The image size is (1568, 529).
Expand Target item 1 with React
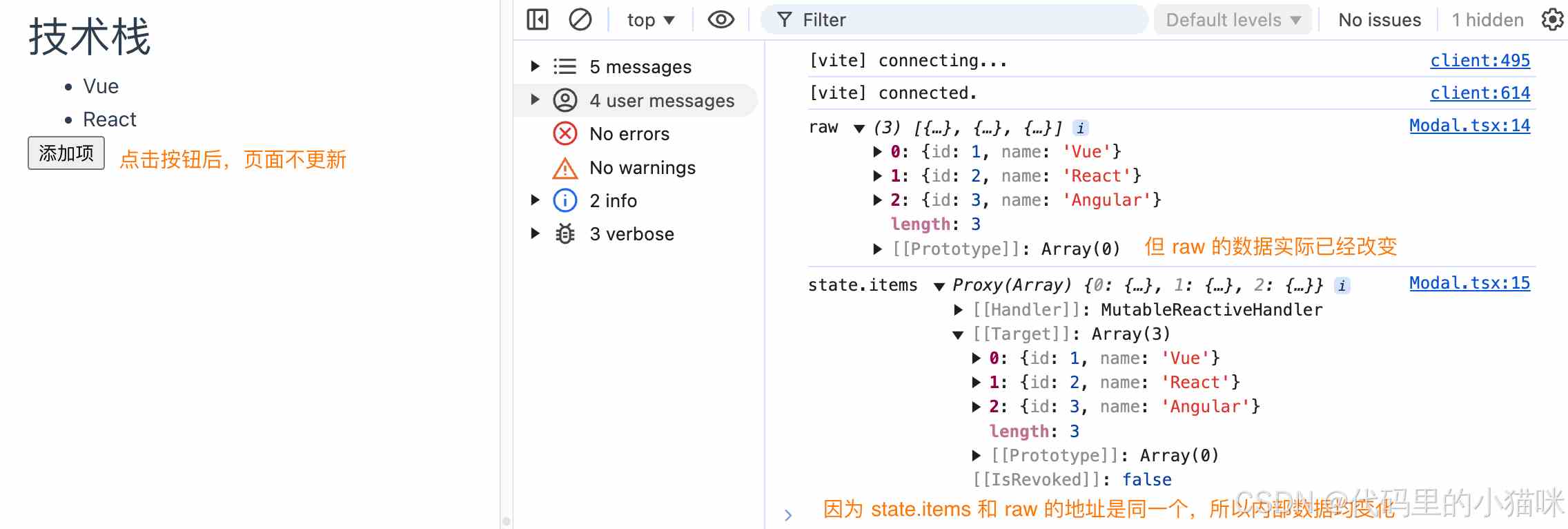[x=976, y=382]
